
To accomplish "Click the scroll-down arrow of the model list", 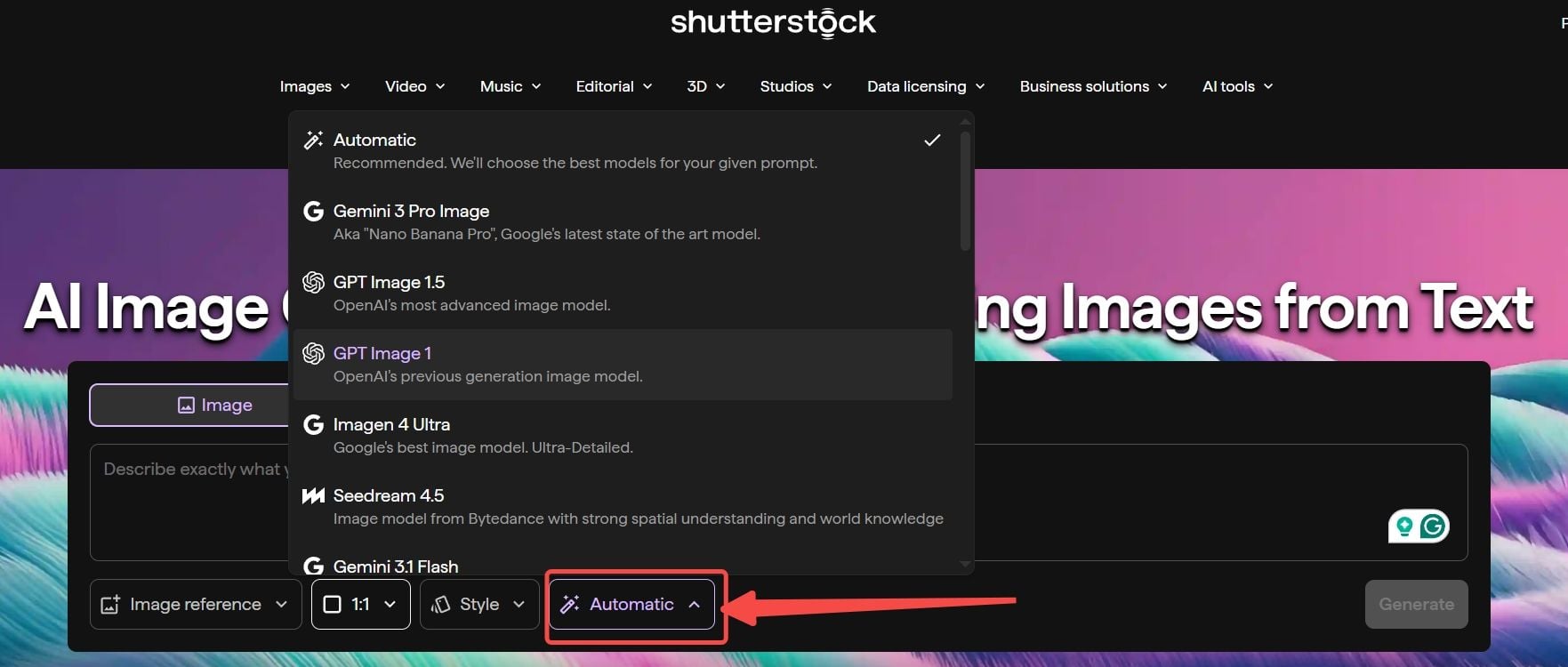I will coord(965,564).
